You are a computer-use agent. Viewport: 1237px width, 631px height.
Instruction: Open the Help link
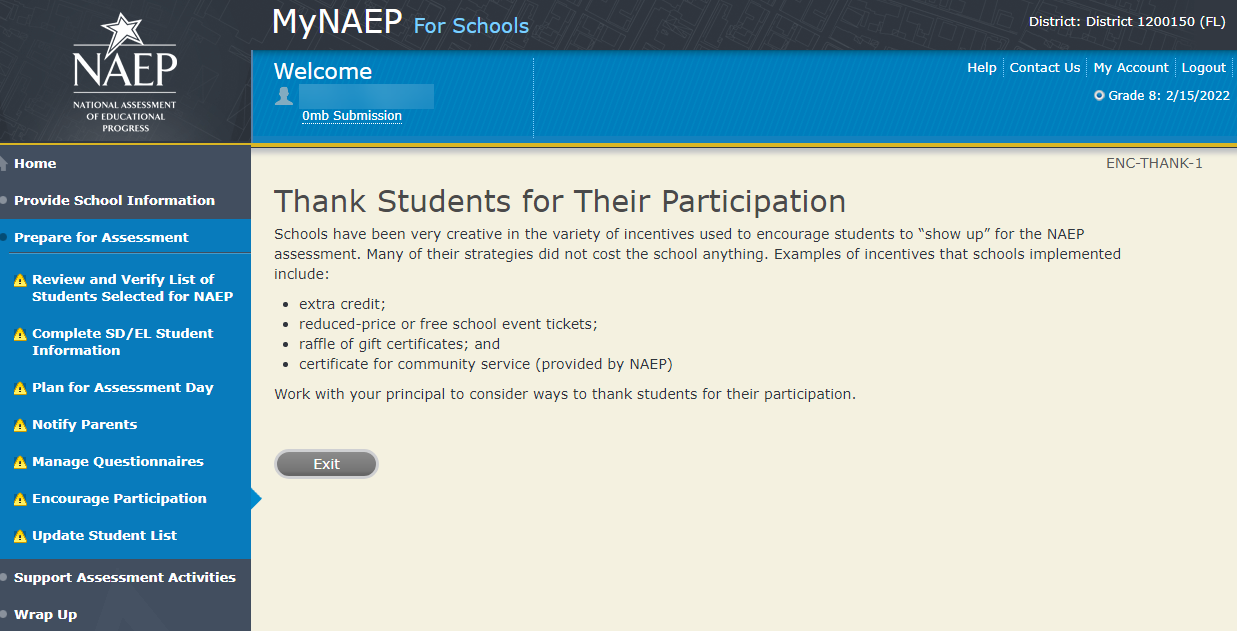click(981, 68)
